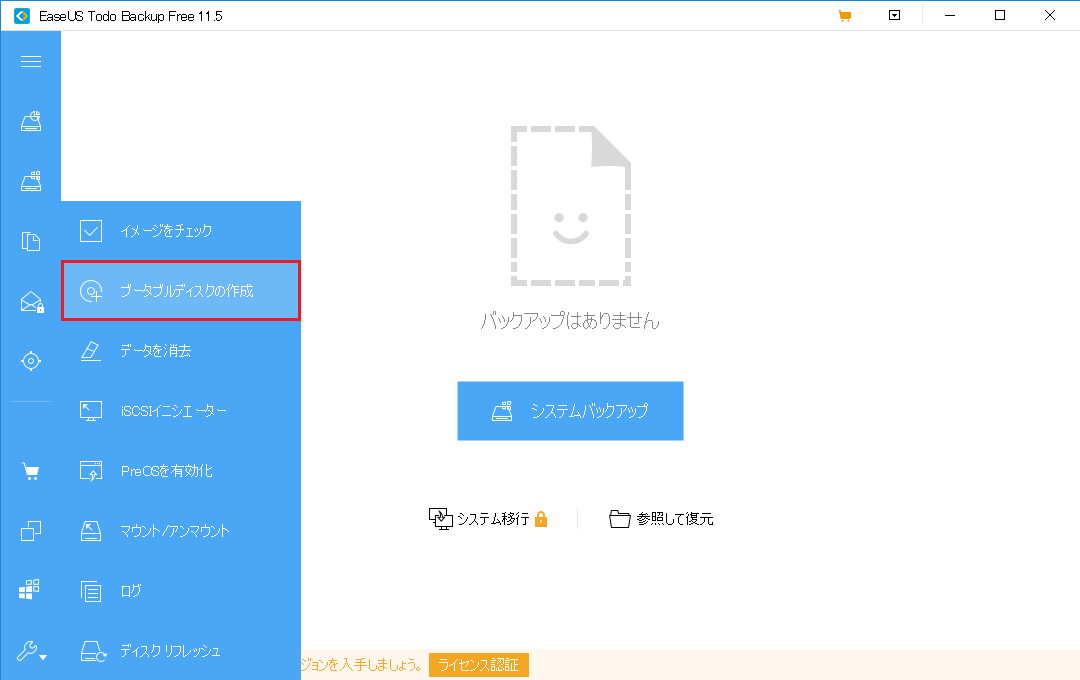Select the Smart Backup crosshair icon

point(30,361)
